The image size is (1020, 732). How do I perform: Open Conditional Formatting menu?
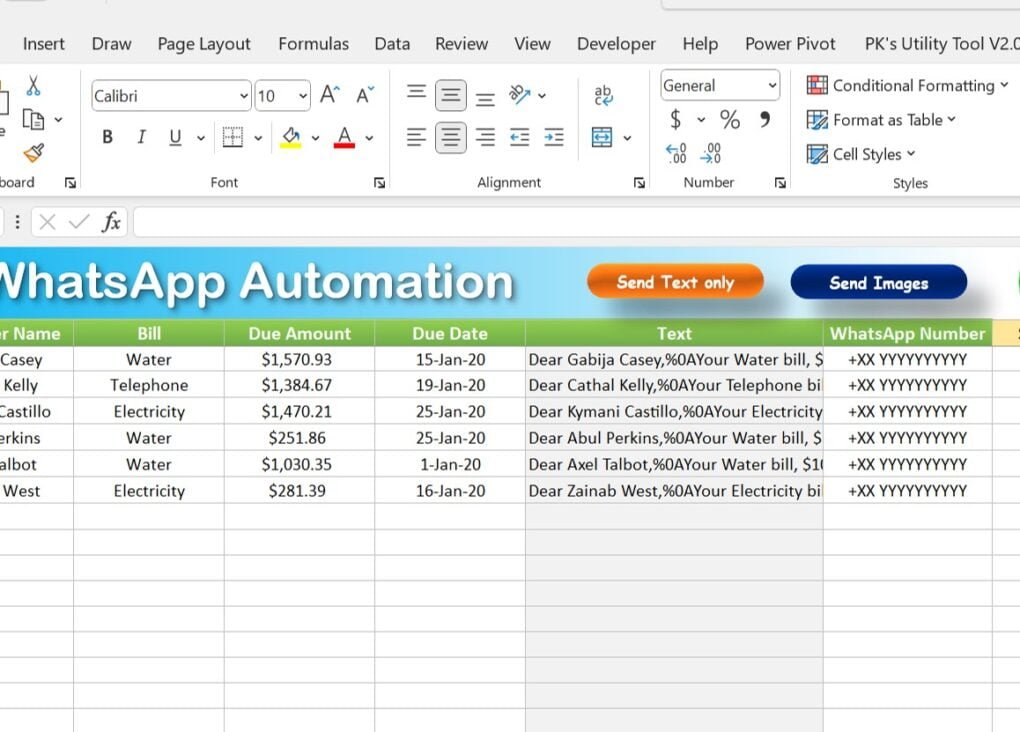tap(907, 85)
